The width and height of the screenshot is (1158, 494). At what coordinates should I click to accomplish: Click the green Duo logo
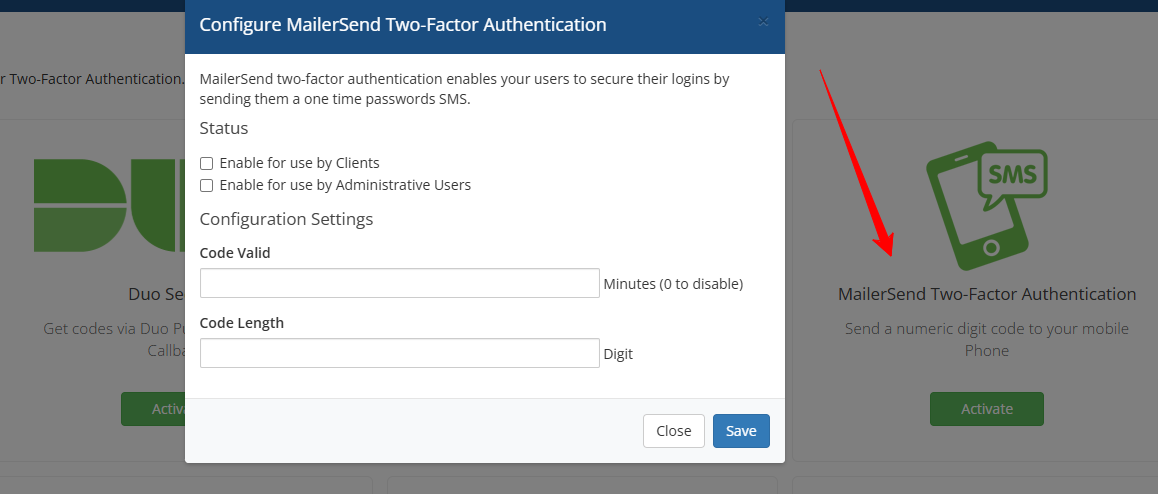[109, 205]
